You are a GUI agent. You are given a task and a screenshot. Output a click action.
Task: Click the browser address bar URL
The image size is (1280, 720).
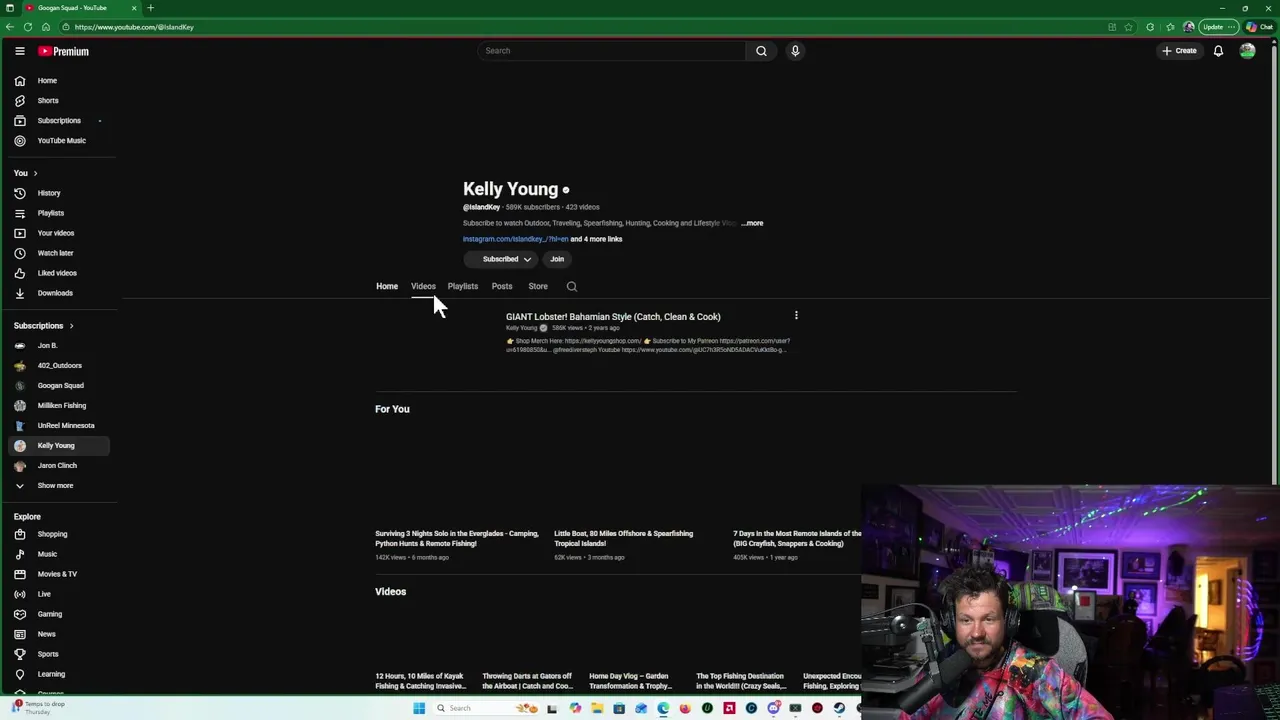pyautogui.click(x=134, y=27)
